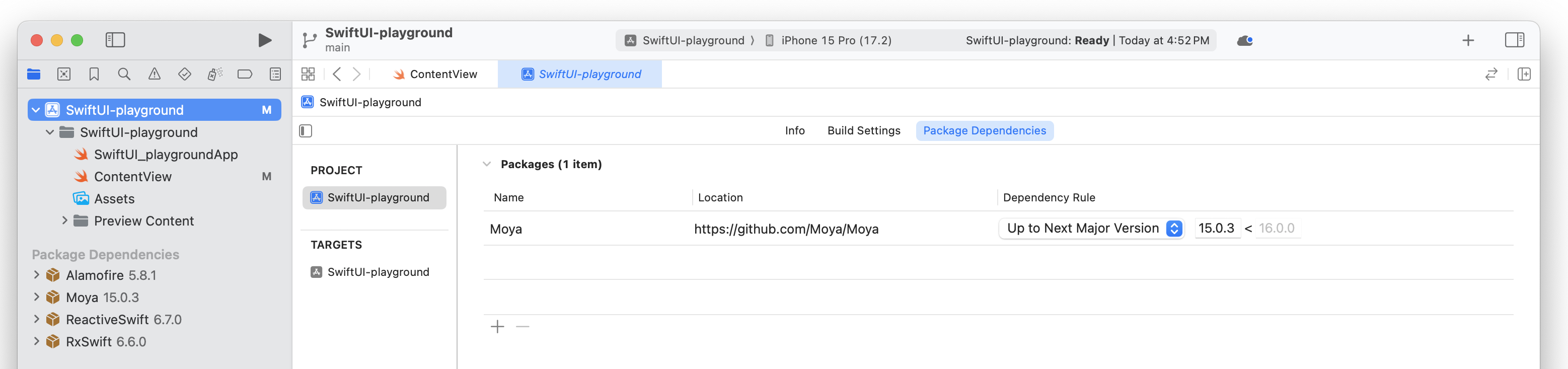Open the Project navigator folder icon

coord(34,75)
